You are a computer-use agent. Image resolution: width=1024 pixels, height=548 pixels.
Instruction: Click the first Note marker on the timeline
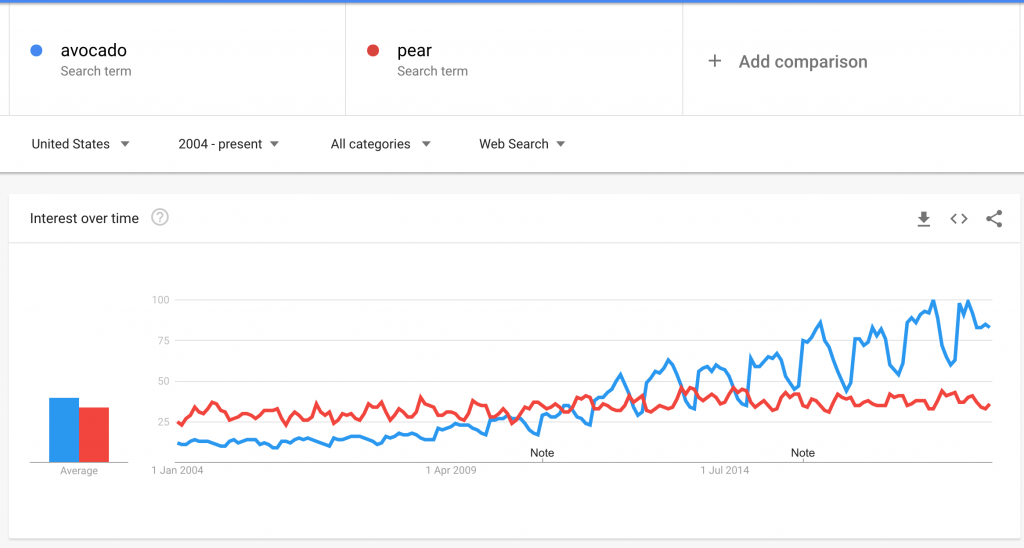(542, 453)
